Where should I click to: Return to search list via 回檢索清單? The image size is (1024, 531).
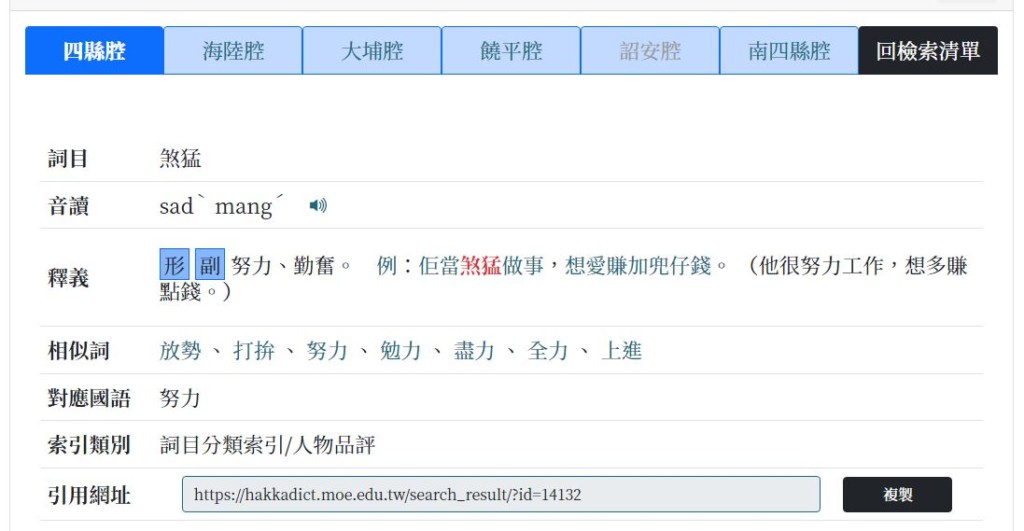pos(928,51)
